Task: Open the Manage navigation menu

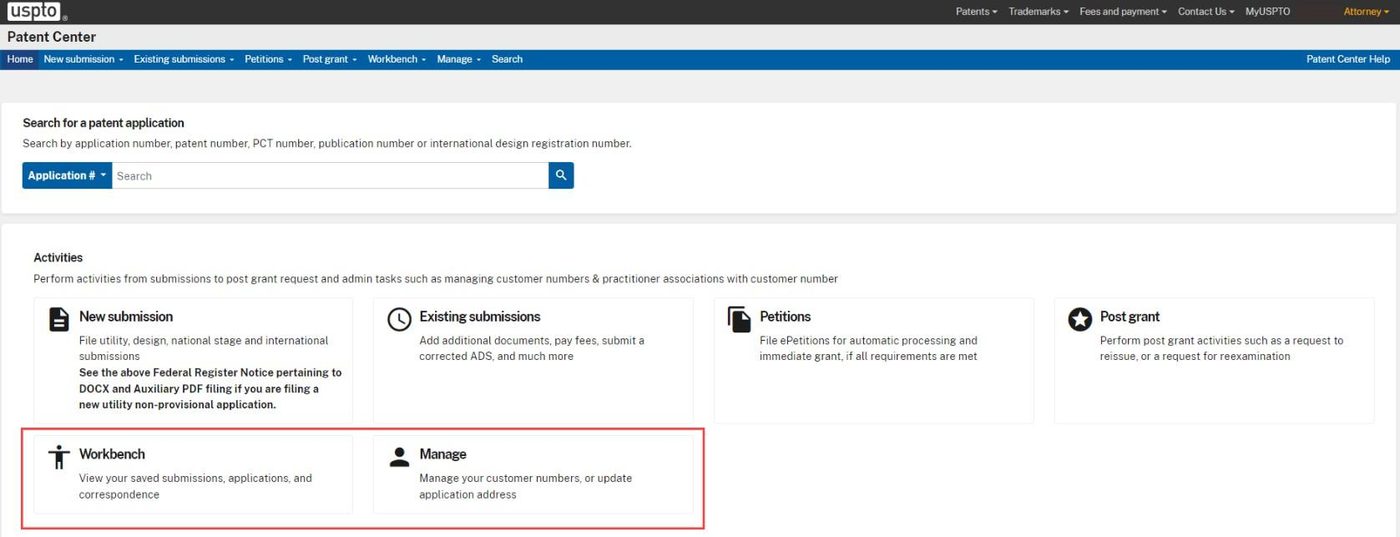Action: click(459, 59)
